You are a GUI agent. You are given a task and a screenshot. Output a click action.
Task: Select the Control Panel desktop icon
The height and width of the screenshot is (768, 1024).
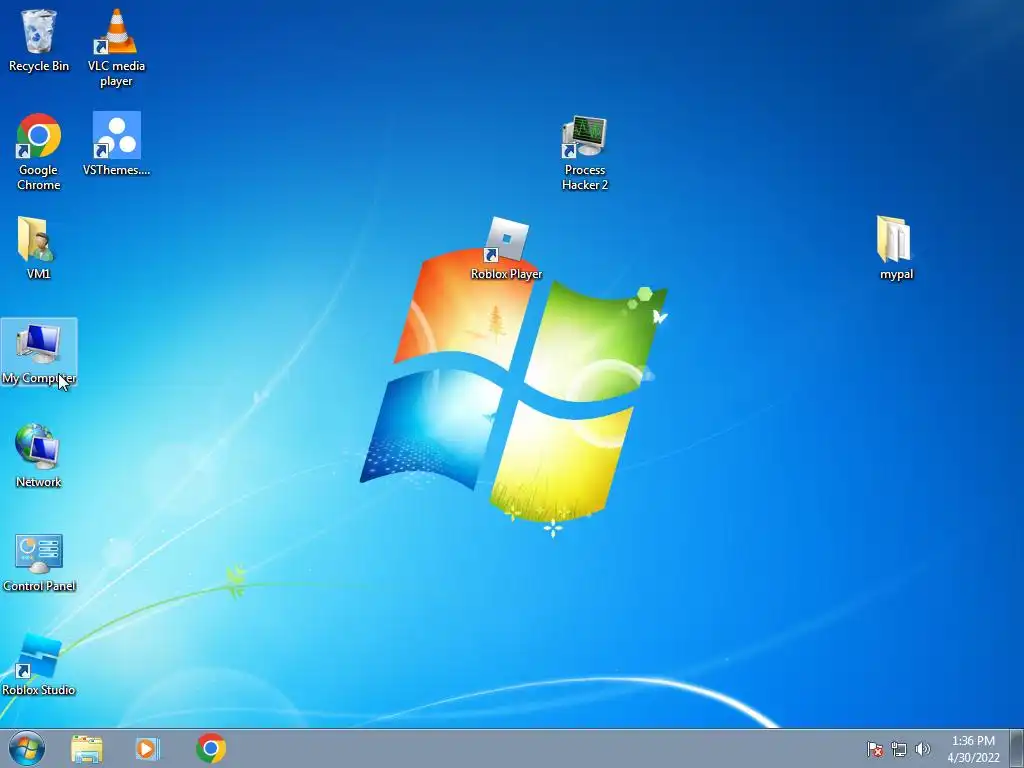tap(39, 563)
